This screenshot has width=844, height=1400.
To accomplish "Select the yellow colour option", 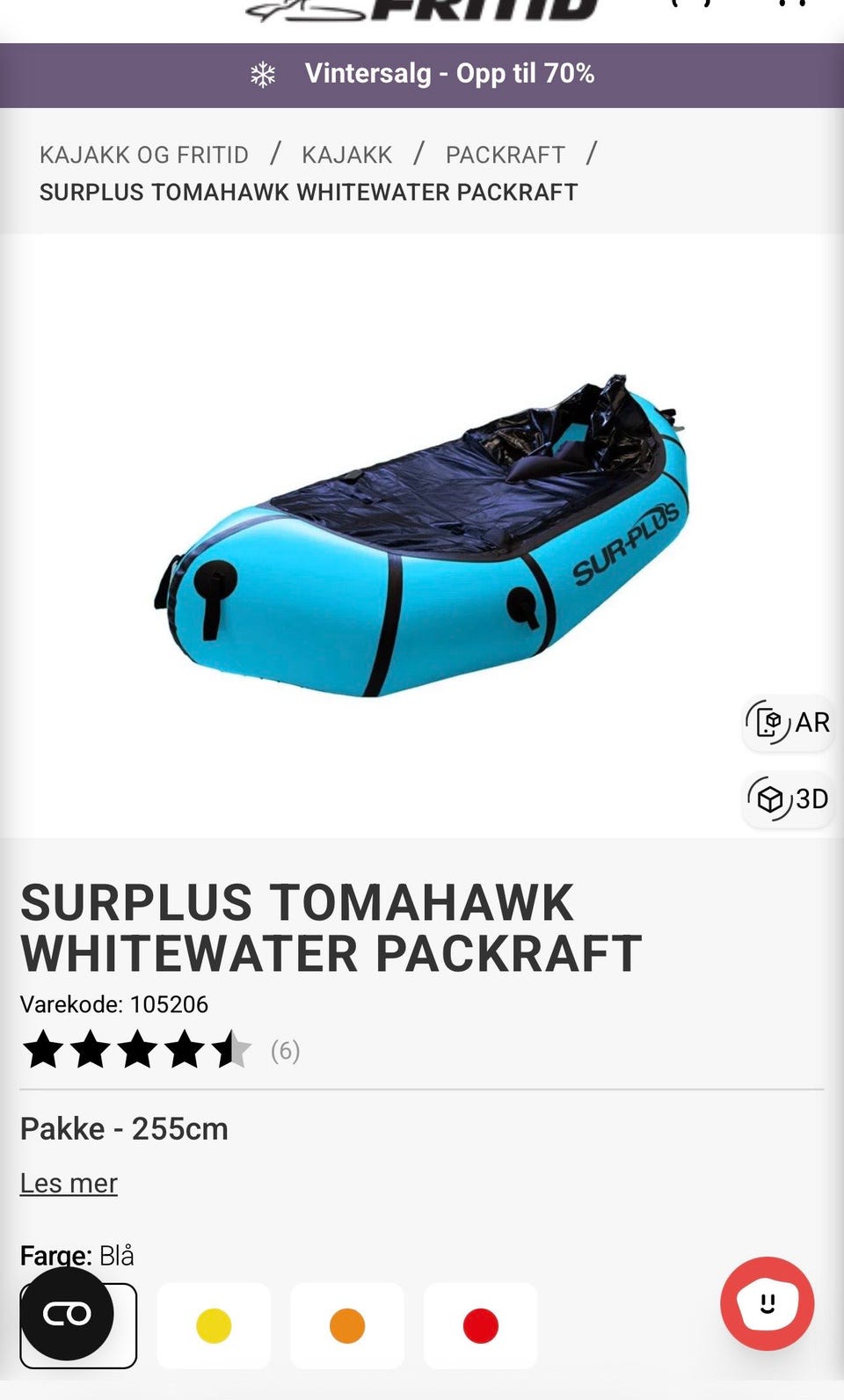I will click(214, 1325).
